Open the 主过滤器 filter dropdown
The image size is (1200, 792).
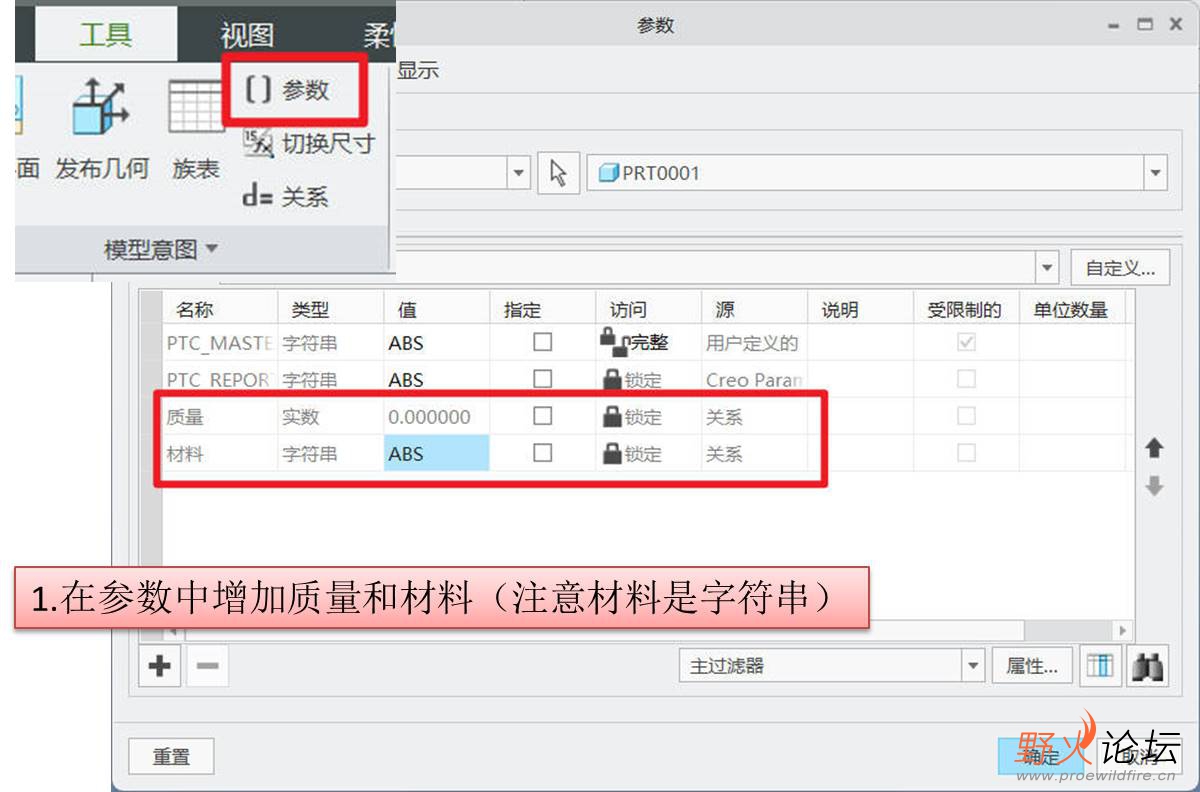tap(973, 666)
